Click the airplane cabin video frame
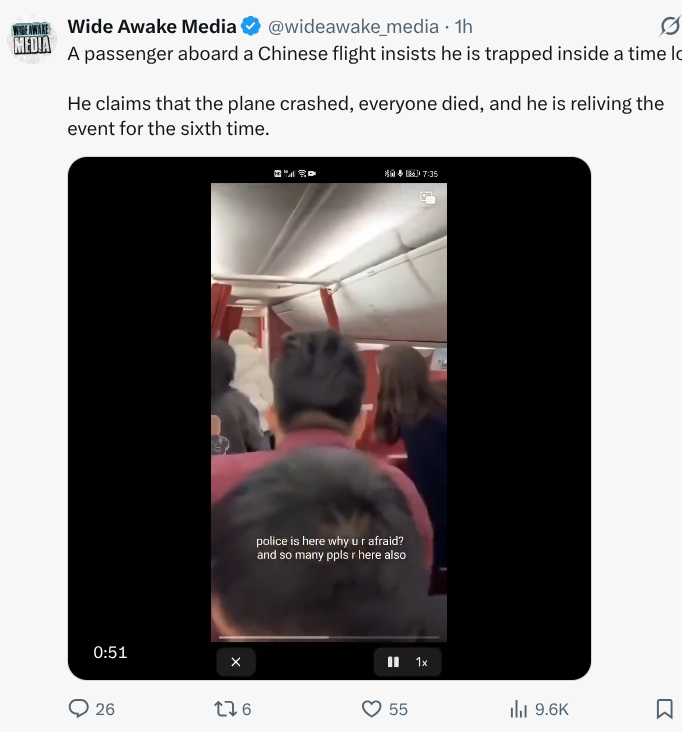Image resolution: width=682 pixels, height=732 pixels. pos(329,412)
